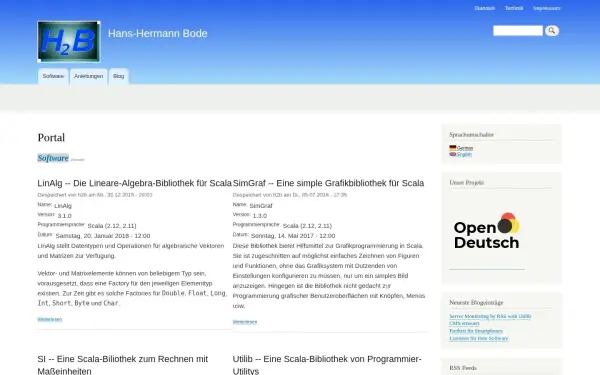Click date Sonntag, 14. Mai 2017
600x375 pixels.
(x=293, y=236)
